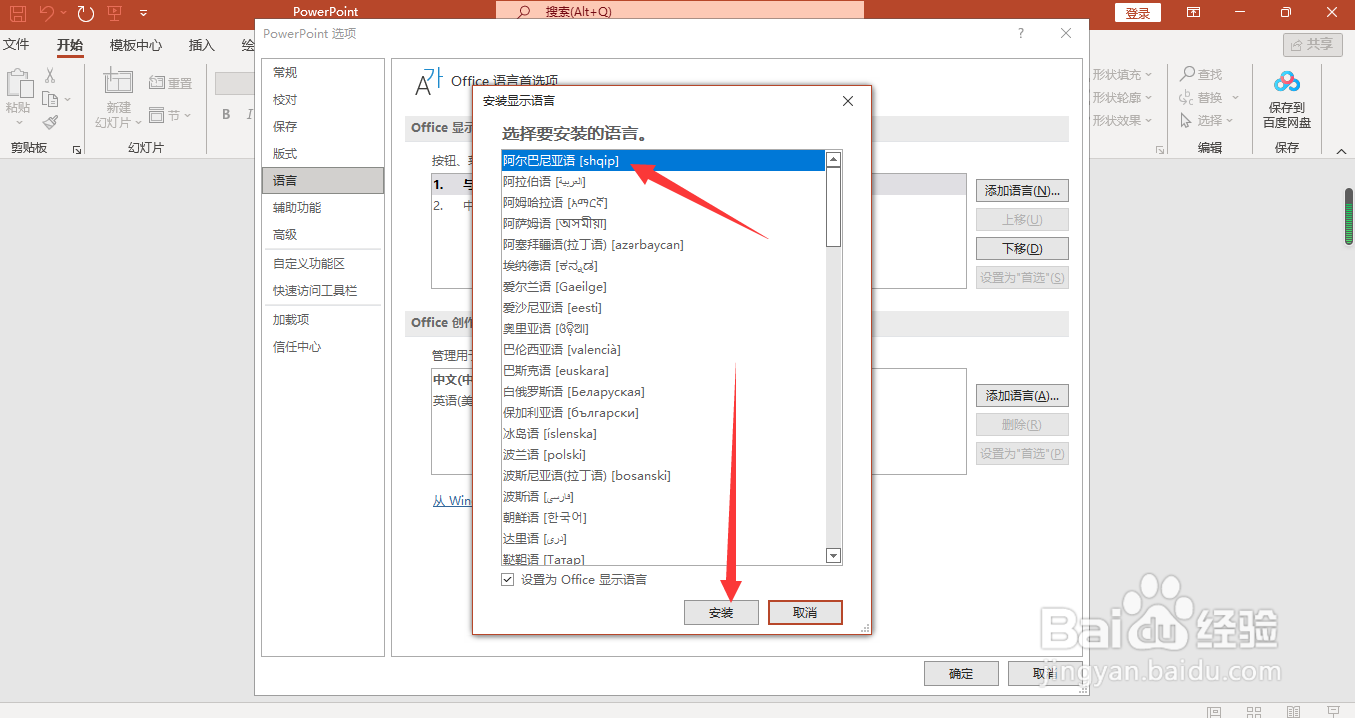
Task: Select 版式 in PowerPoint options sidebar
Action: tap(323, 154)
